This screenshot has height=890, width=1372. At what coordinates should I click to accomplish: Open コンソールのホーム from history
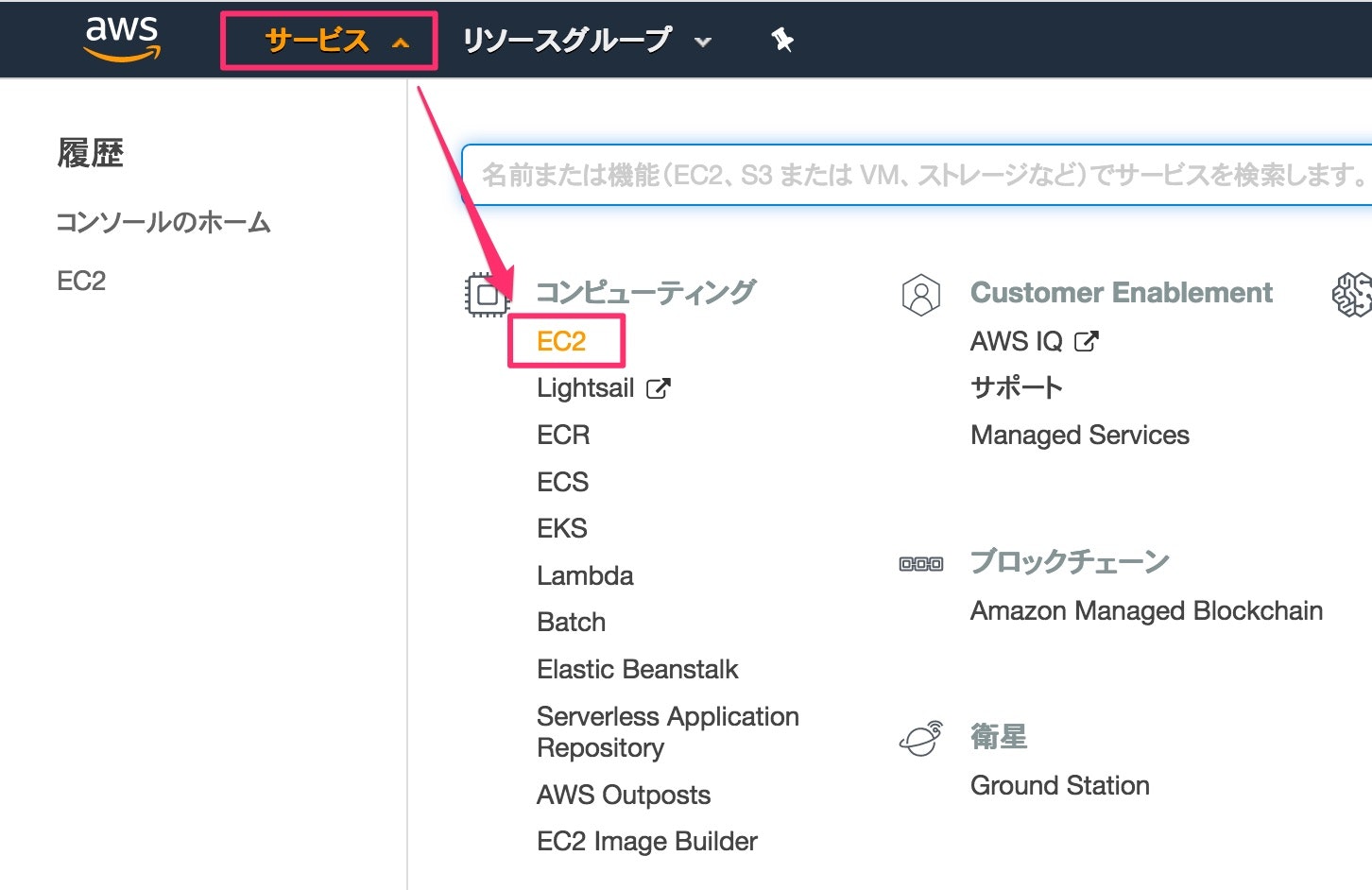coord(163,223)
